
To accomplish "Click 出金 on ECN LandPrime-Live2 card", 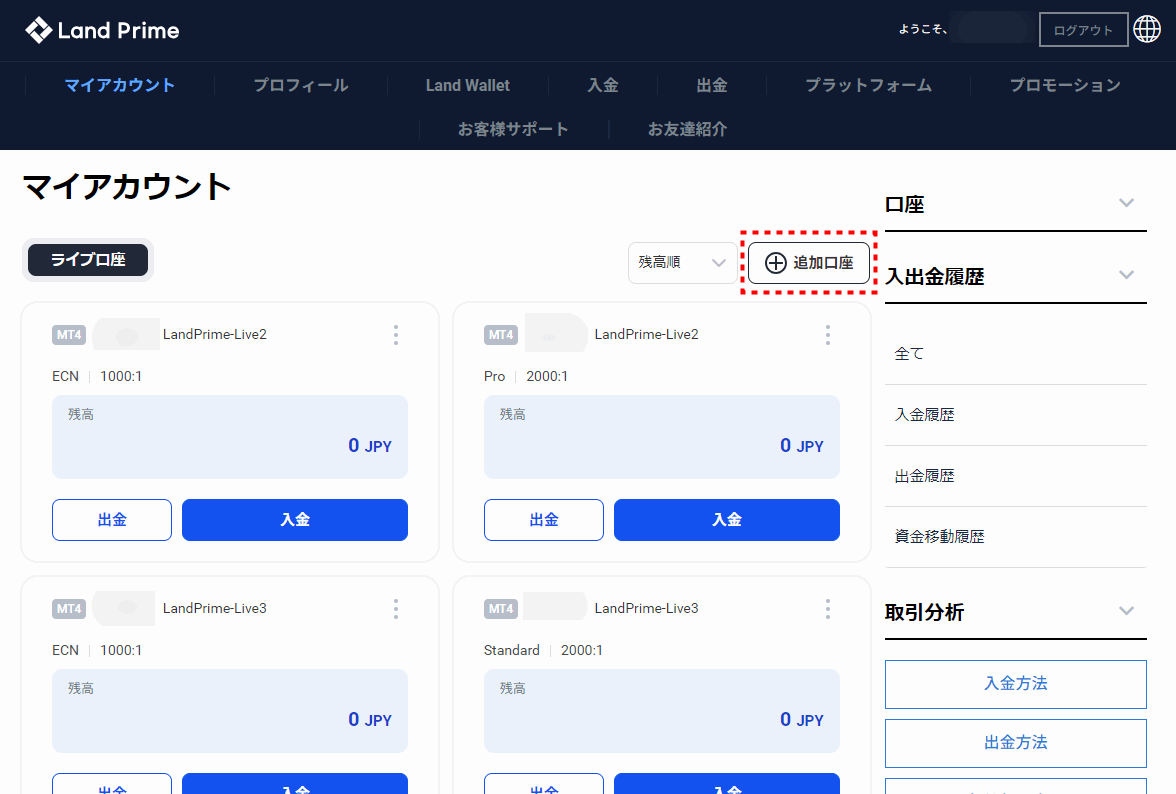I will [x=112, y=520].
